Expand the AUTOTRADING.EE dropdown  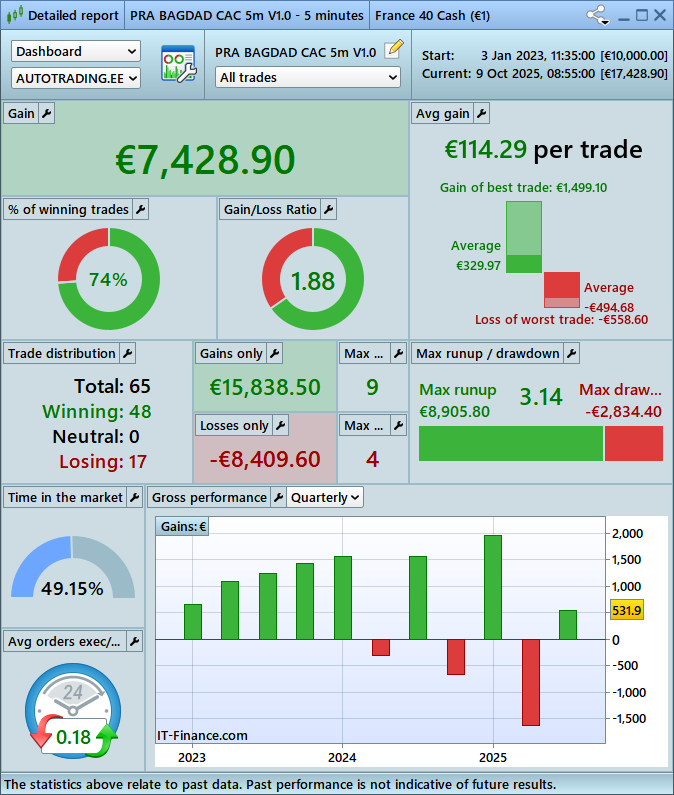pyautogui.click(x=76, y=77)
